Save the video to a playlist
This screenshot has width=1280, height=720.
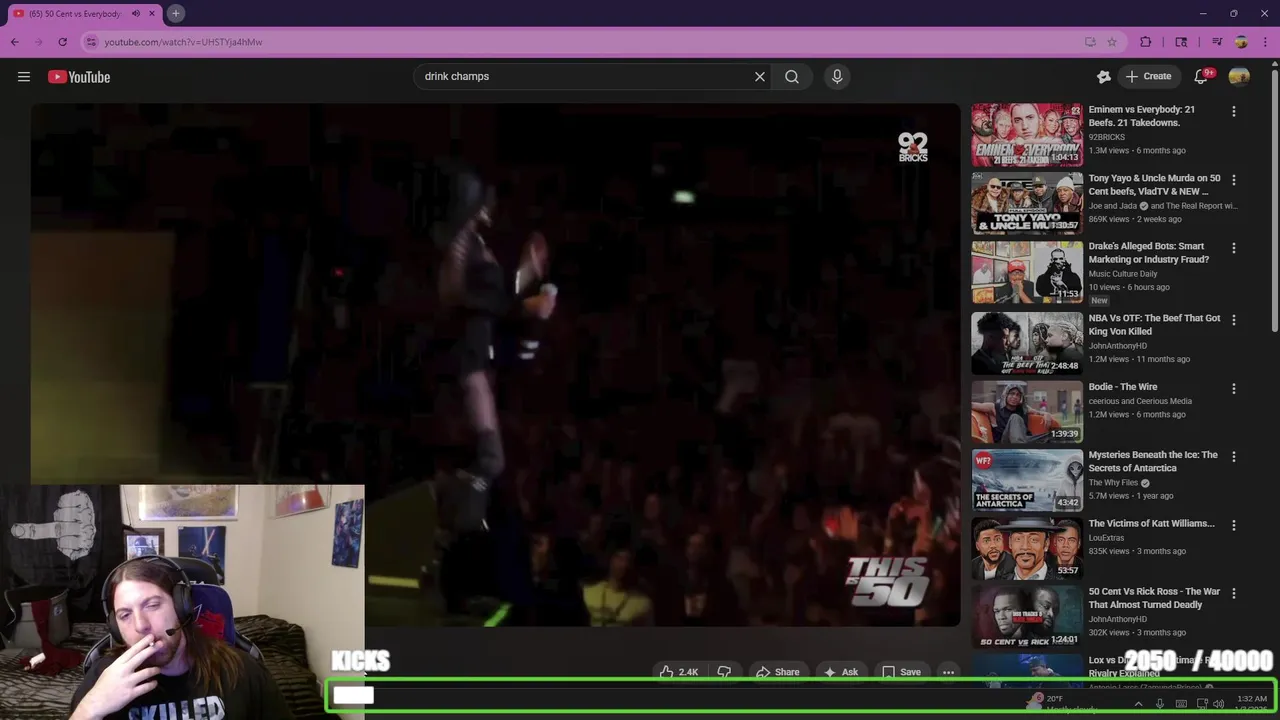901,672
